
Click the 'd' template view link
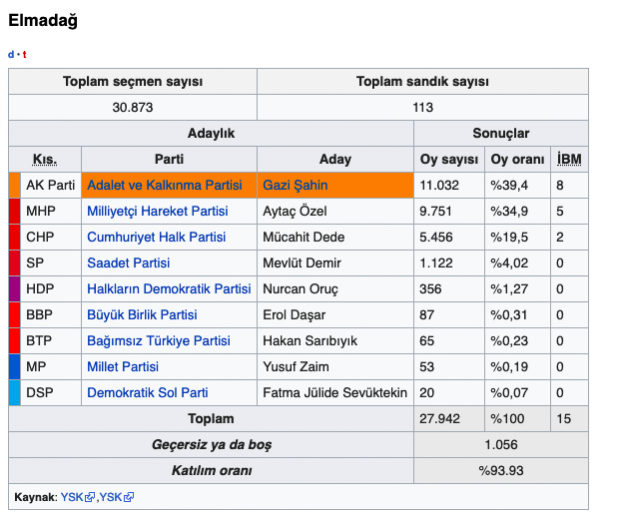[x=11, y=54]
